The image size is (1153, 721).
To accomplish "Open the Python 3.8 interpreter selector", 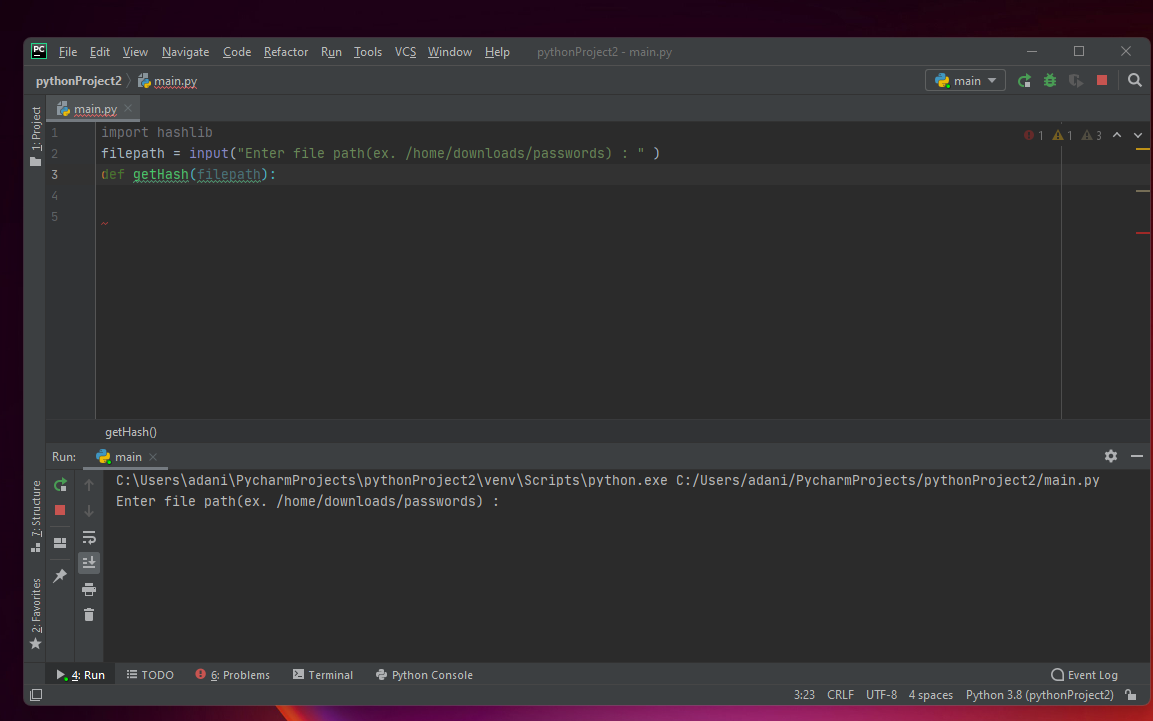I will 1039,694.
